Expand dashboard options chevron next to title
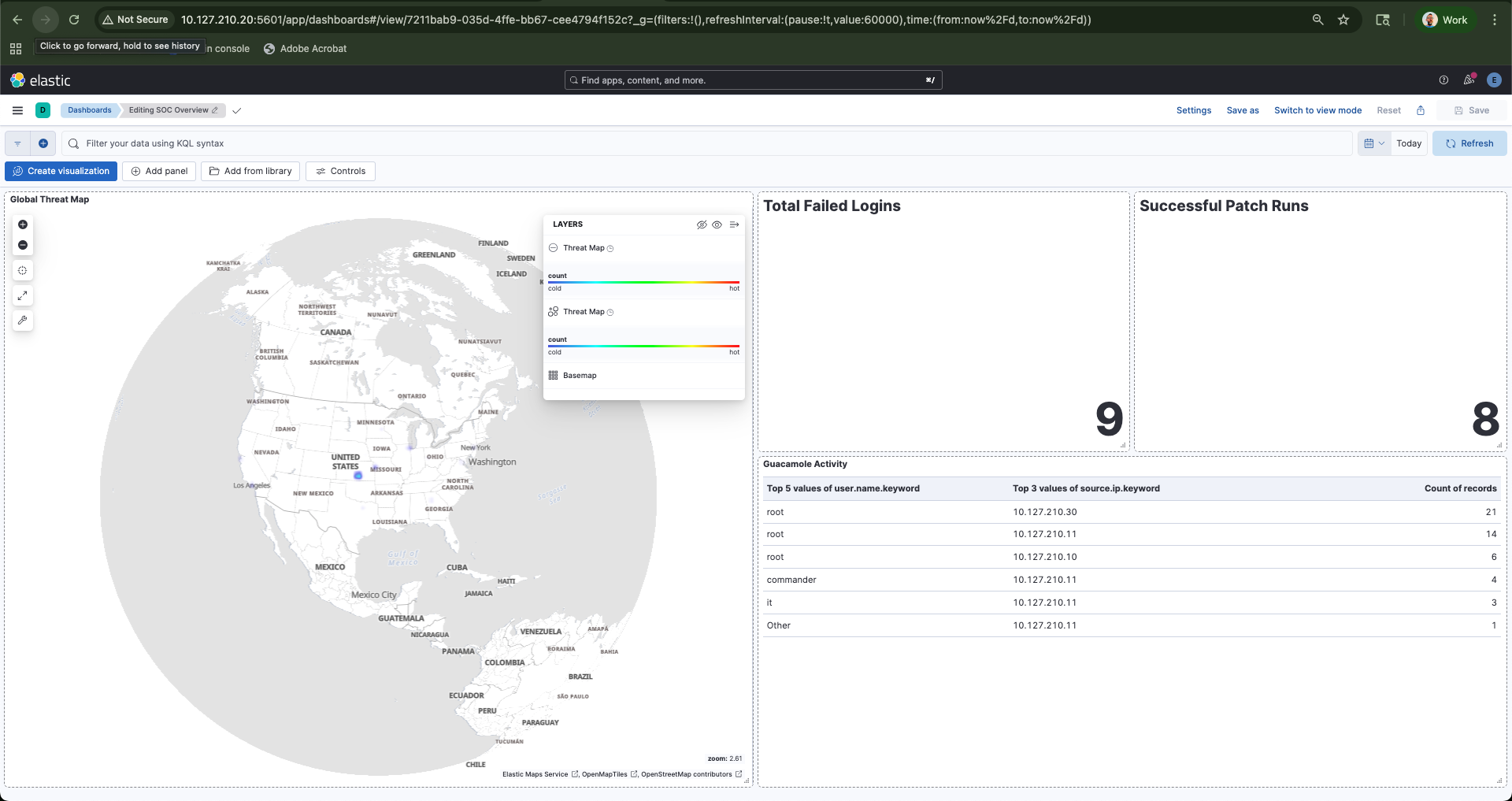The height and width of the screenshot is (801, 1512). coord(237,110)
